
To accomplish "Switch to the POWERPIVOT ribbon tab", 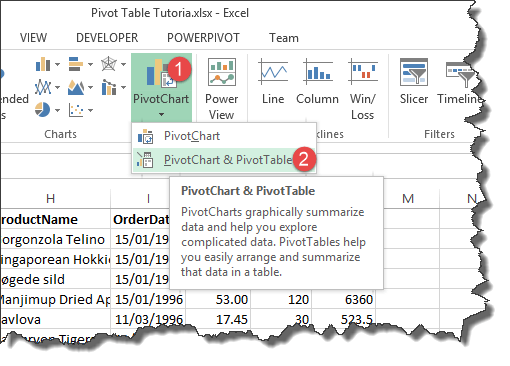I will point(203,38).
